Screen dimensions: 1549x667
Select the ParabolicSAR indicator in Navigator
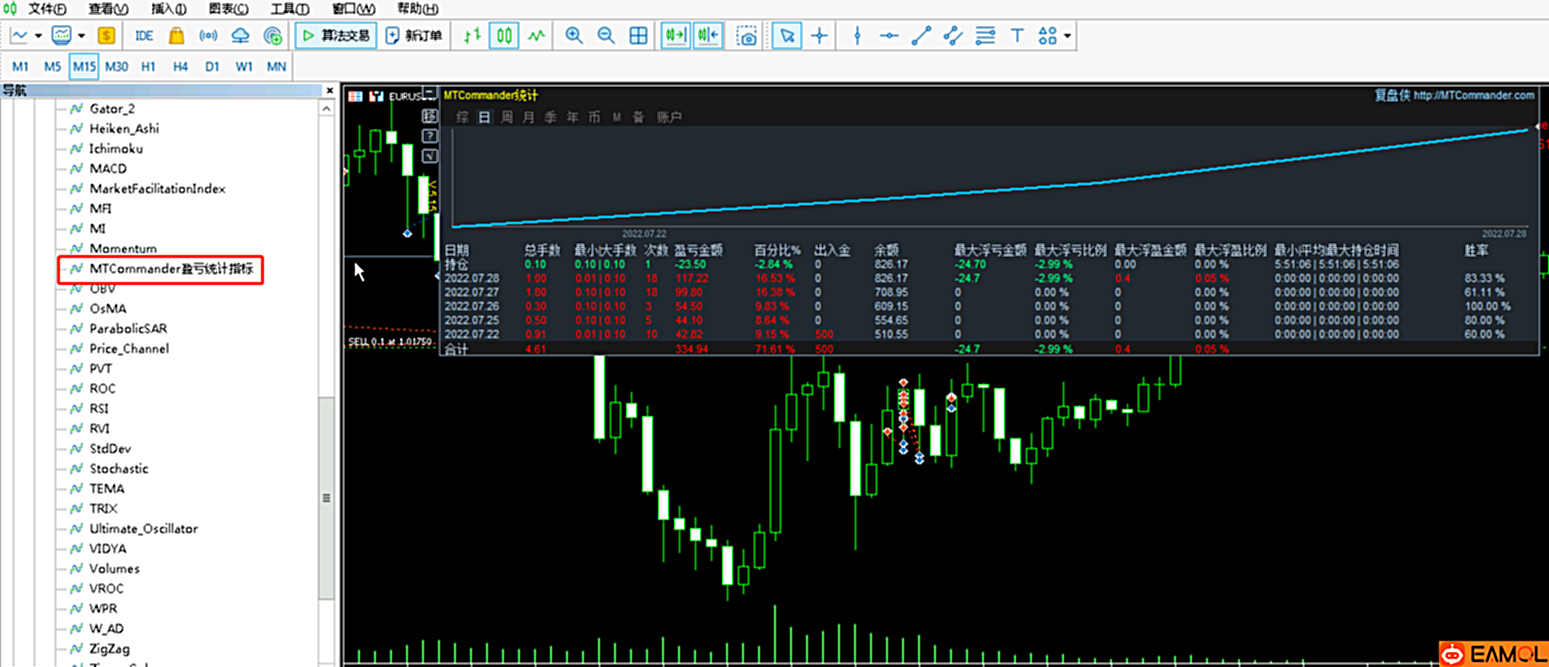tap(130, 328)
